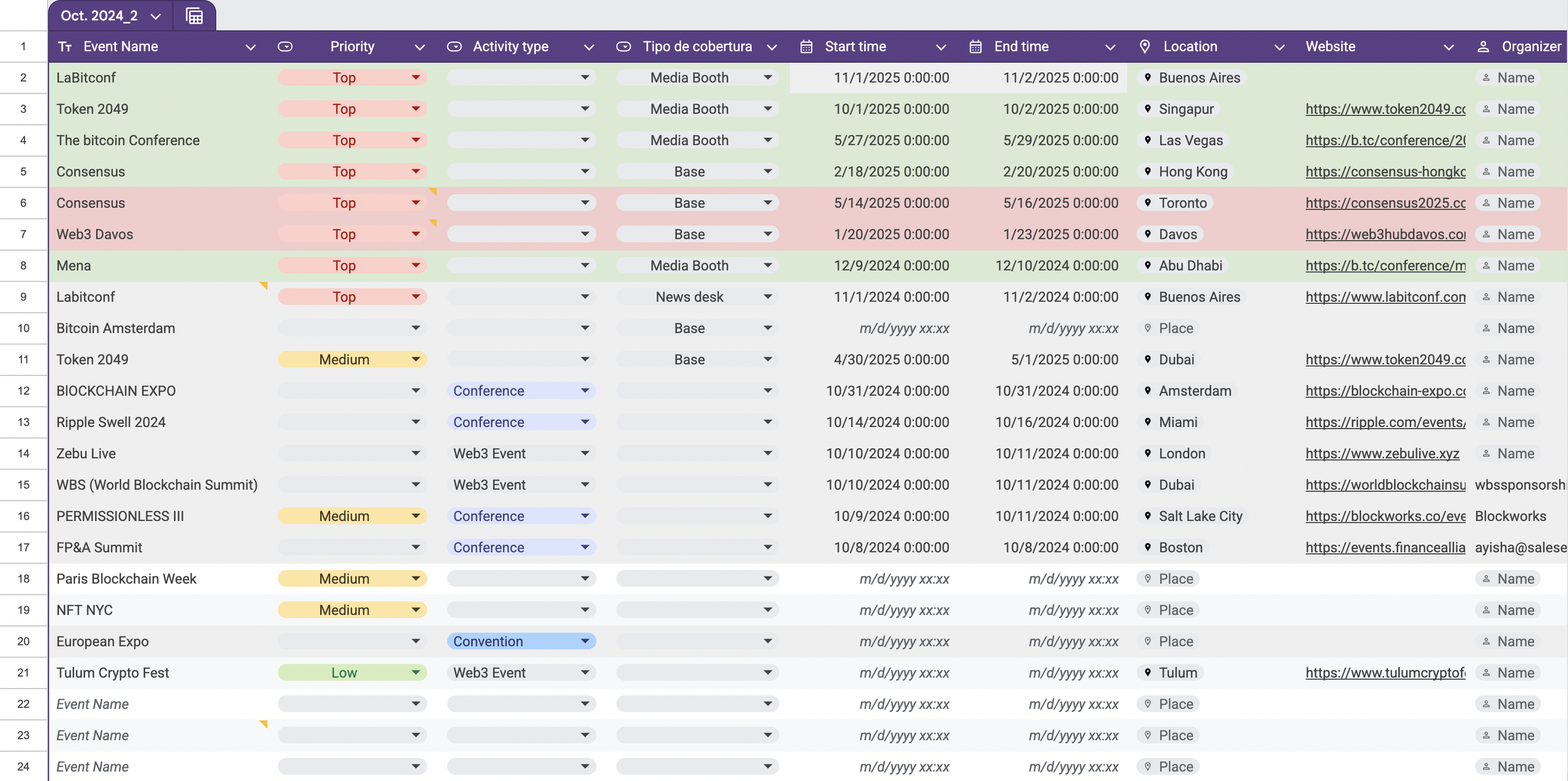1568x781 pixels.
Task: Click the Buenos Aires location chip in row 9
Action: pyautogui.click(x=1191, y=297)
